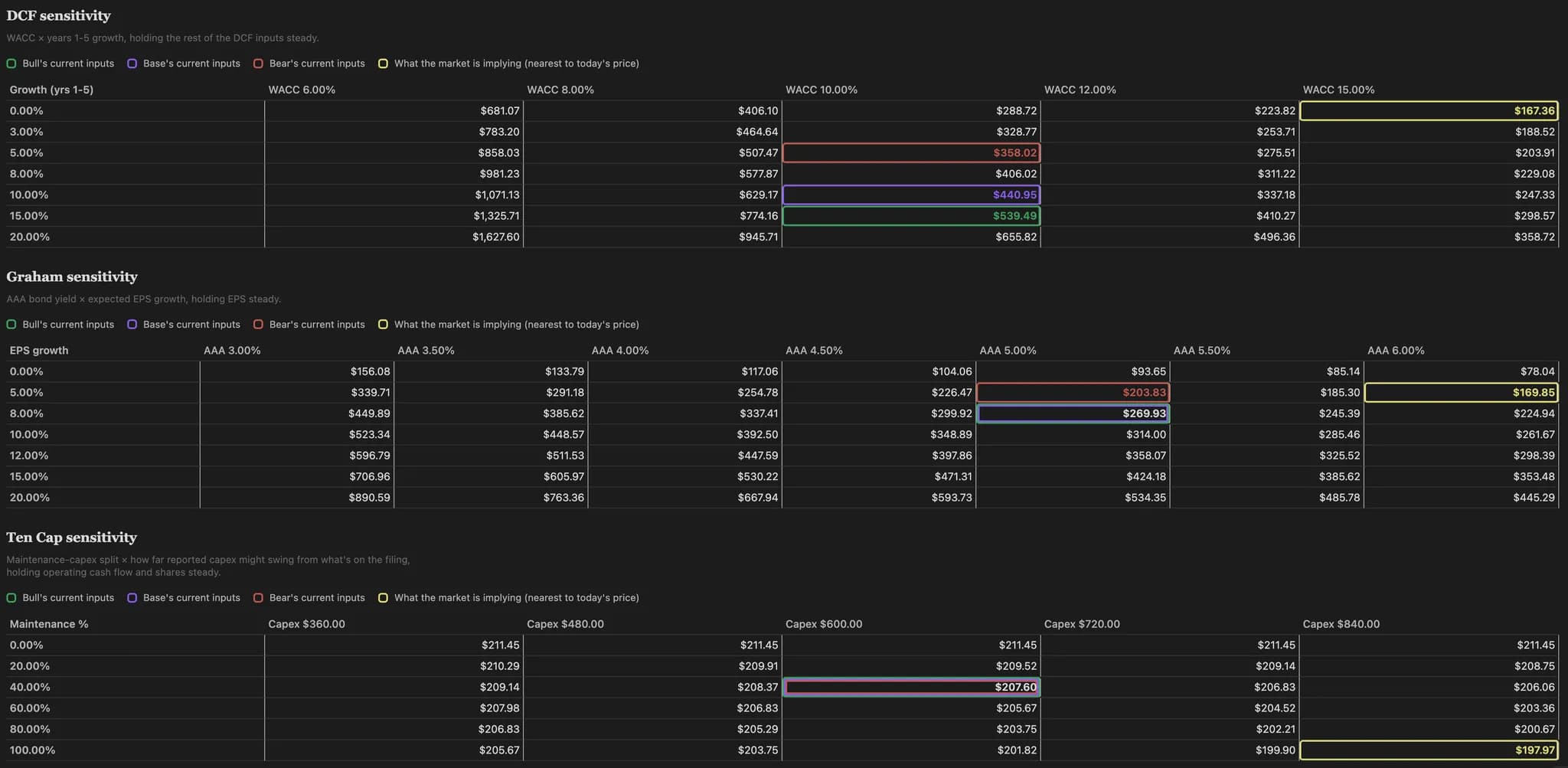Click the 12.00% EPS growth row label
This screenshot has width=1568, height=768.
(x=29, y=456)
